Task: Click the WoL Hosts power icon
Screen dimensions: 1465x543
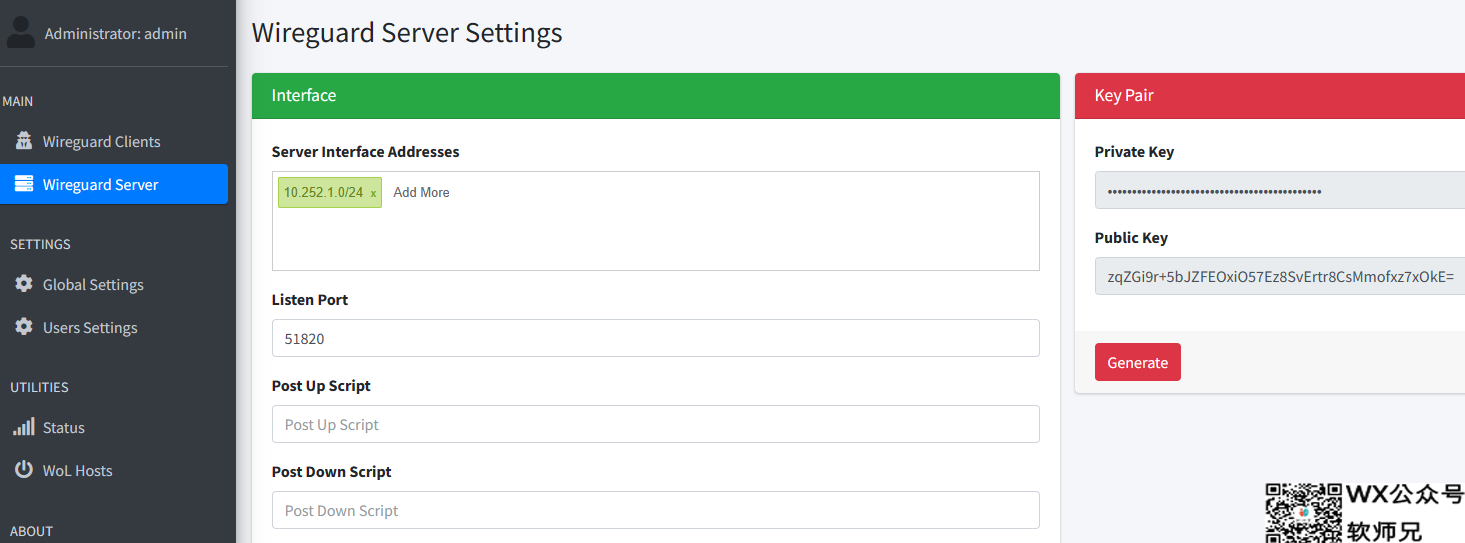Action: point(24,470)
